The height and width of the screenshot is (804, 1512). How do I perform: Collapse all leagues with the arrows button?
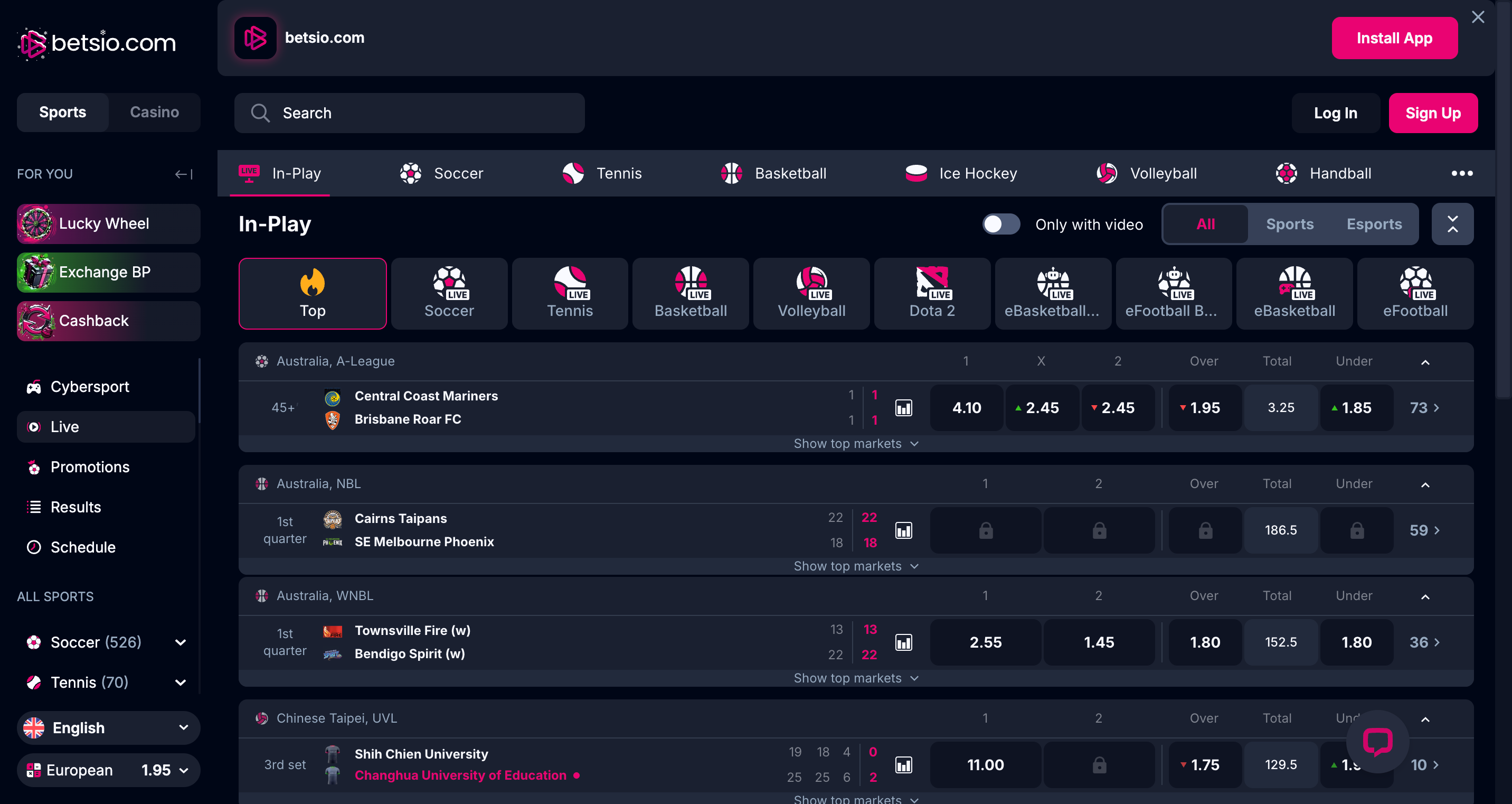pos(1453,224)
